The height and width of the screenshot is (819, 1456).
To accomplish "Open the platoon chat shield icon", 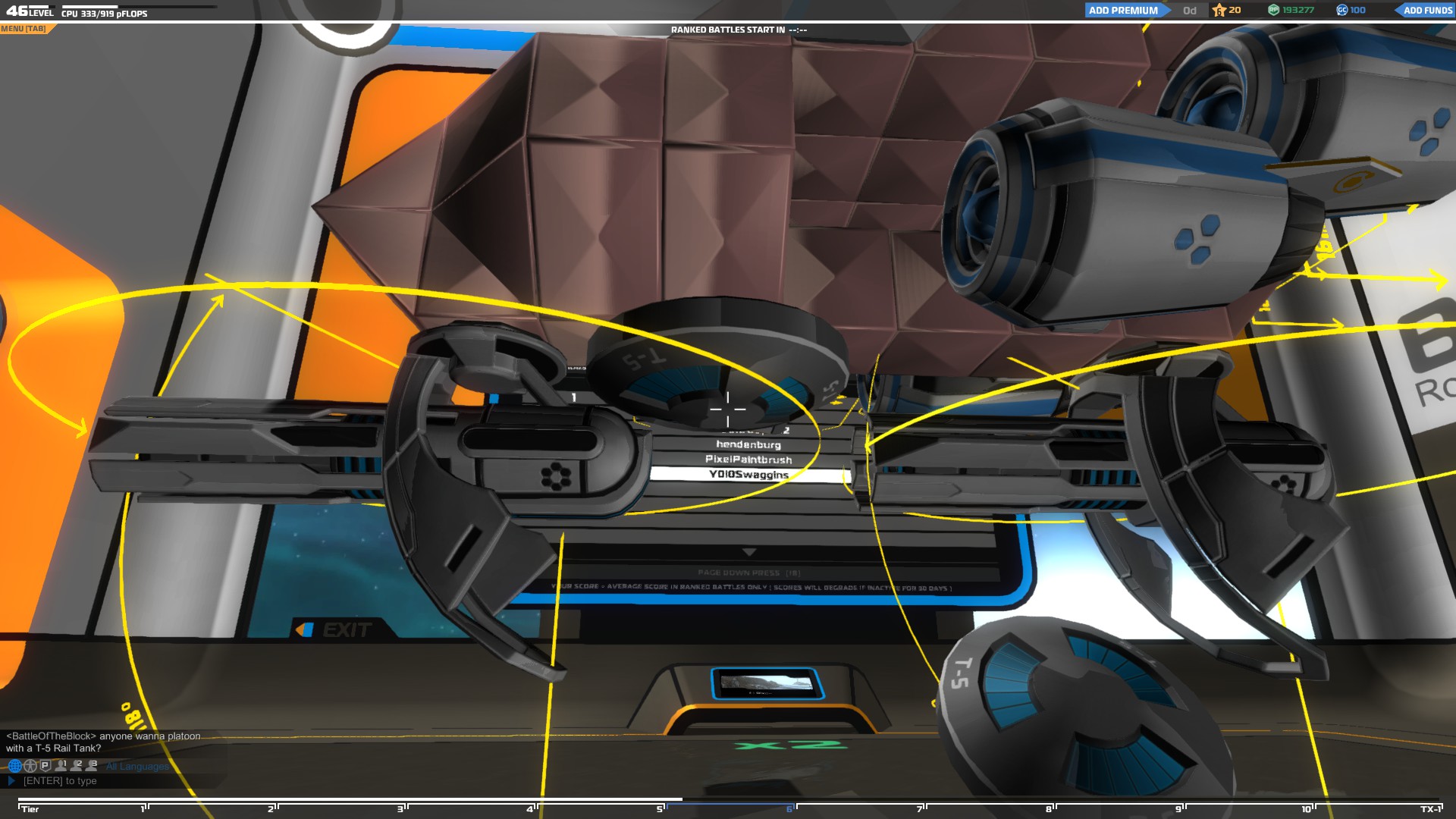I will (x=45, y=766).
